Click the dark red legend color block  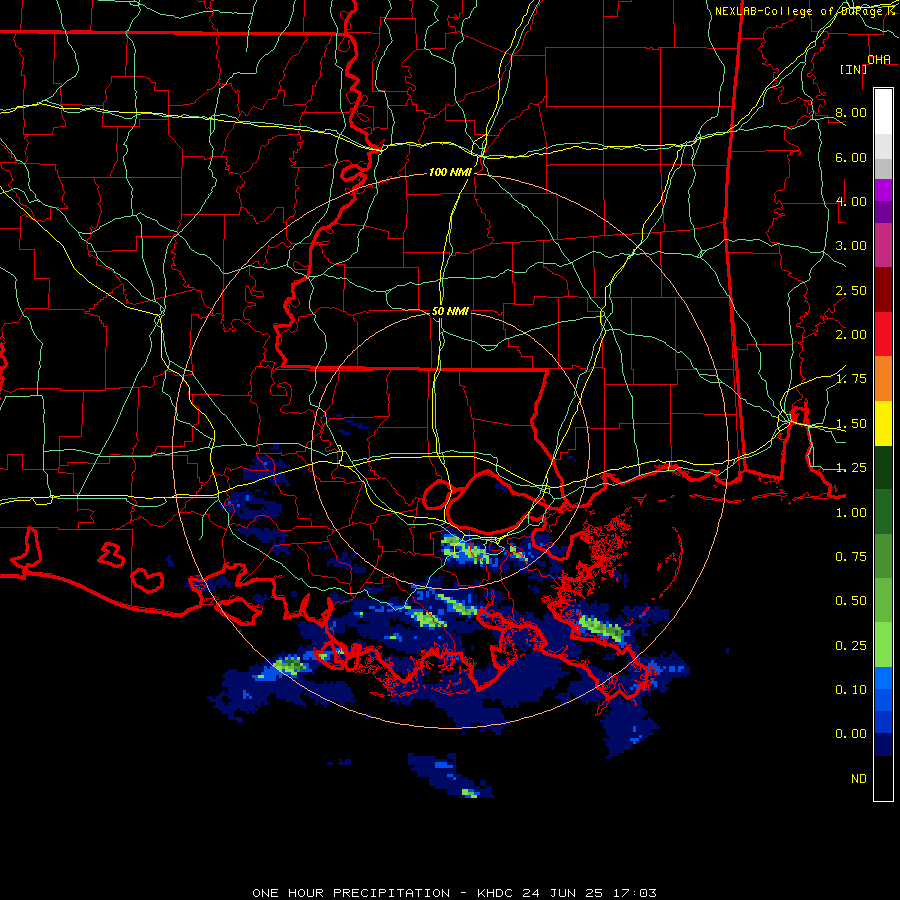(883, 290)
